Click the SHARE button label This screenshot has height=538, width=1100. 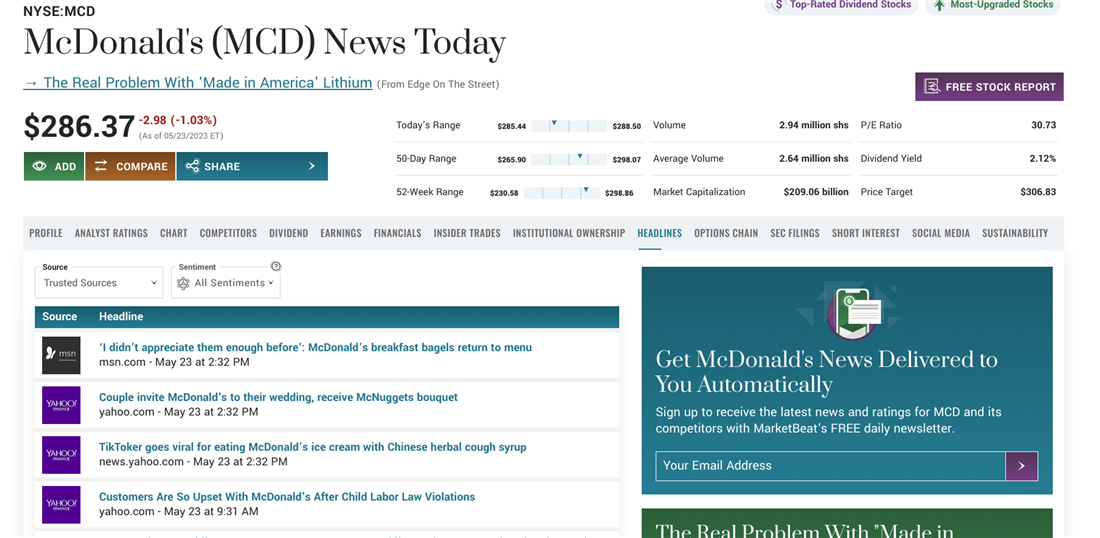pos(222,166)
